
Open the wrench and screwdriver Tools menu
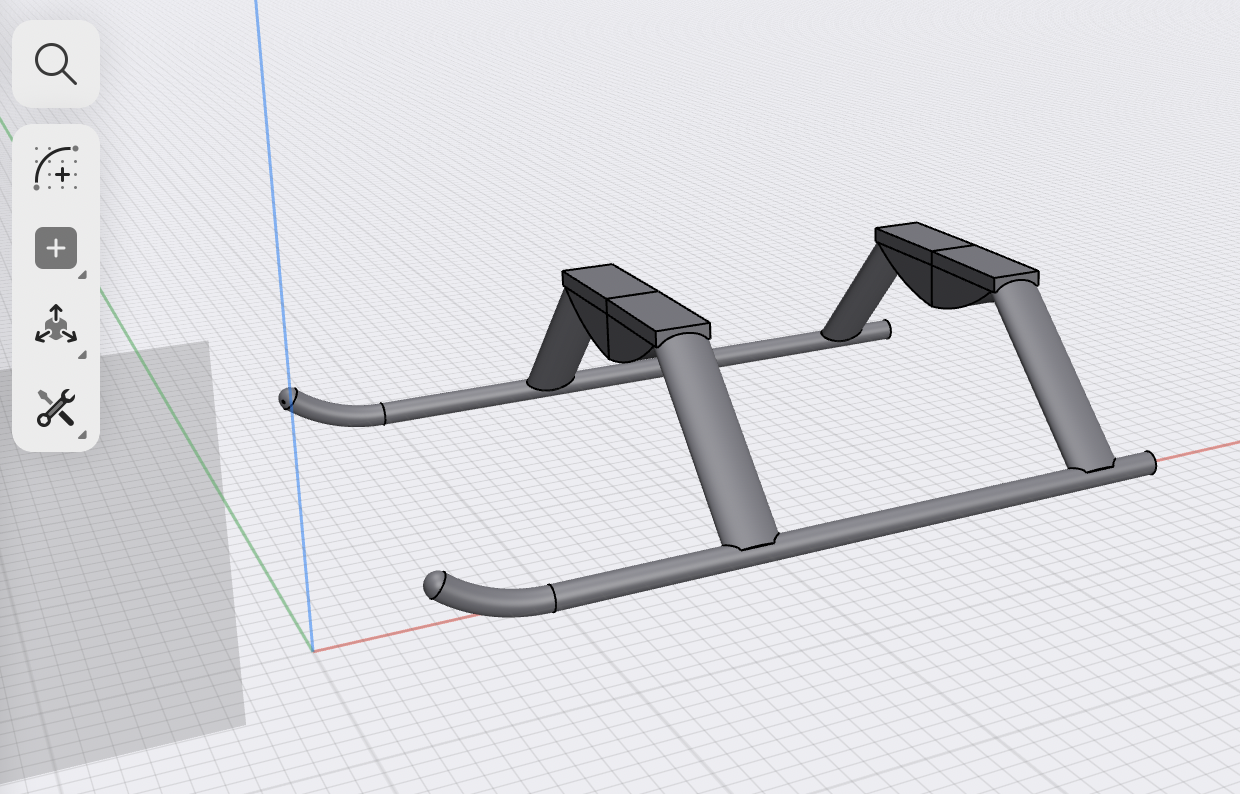click(56, 407)
